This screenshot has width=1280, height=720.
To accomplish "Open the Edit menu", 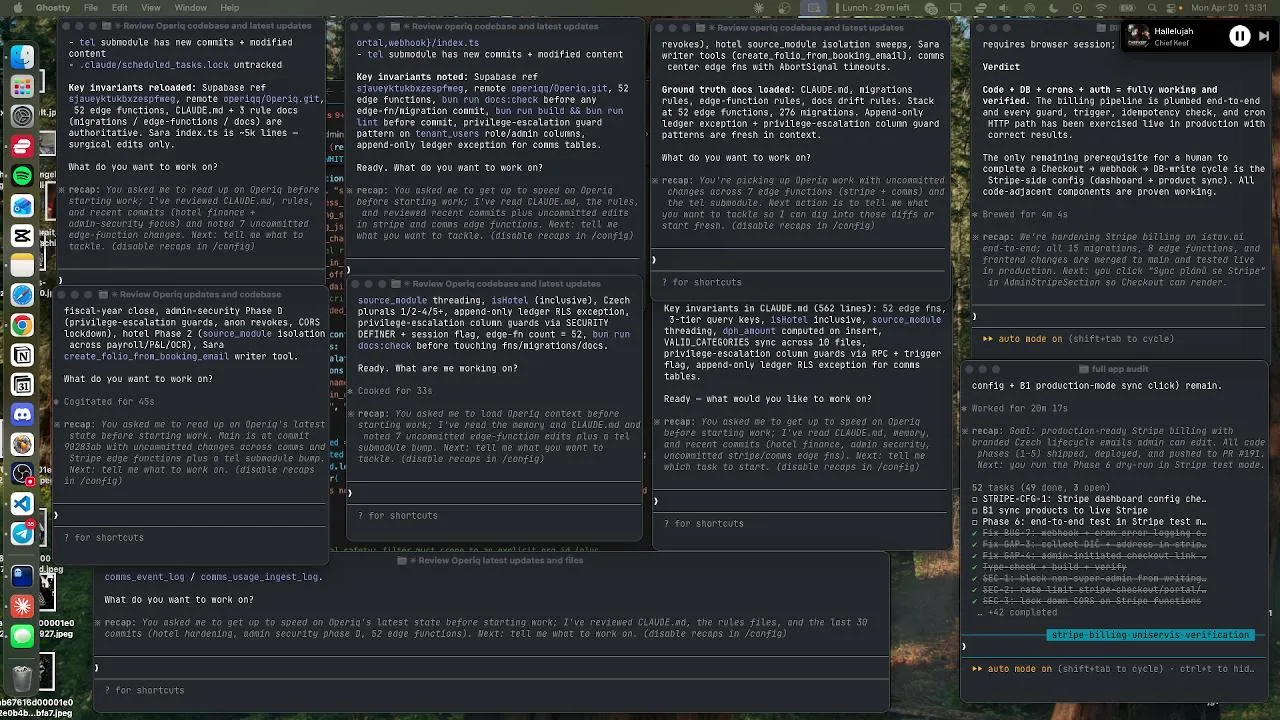I will (x=120, y=7).
